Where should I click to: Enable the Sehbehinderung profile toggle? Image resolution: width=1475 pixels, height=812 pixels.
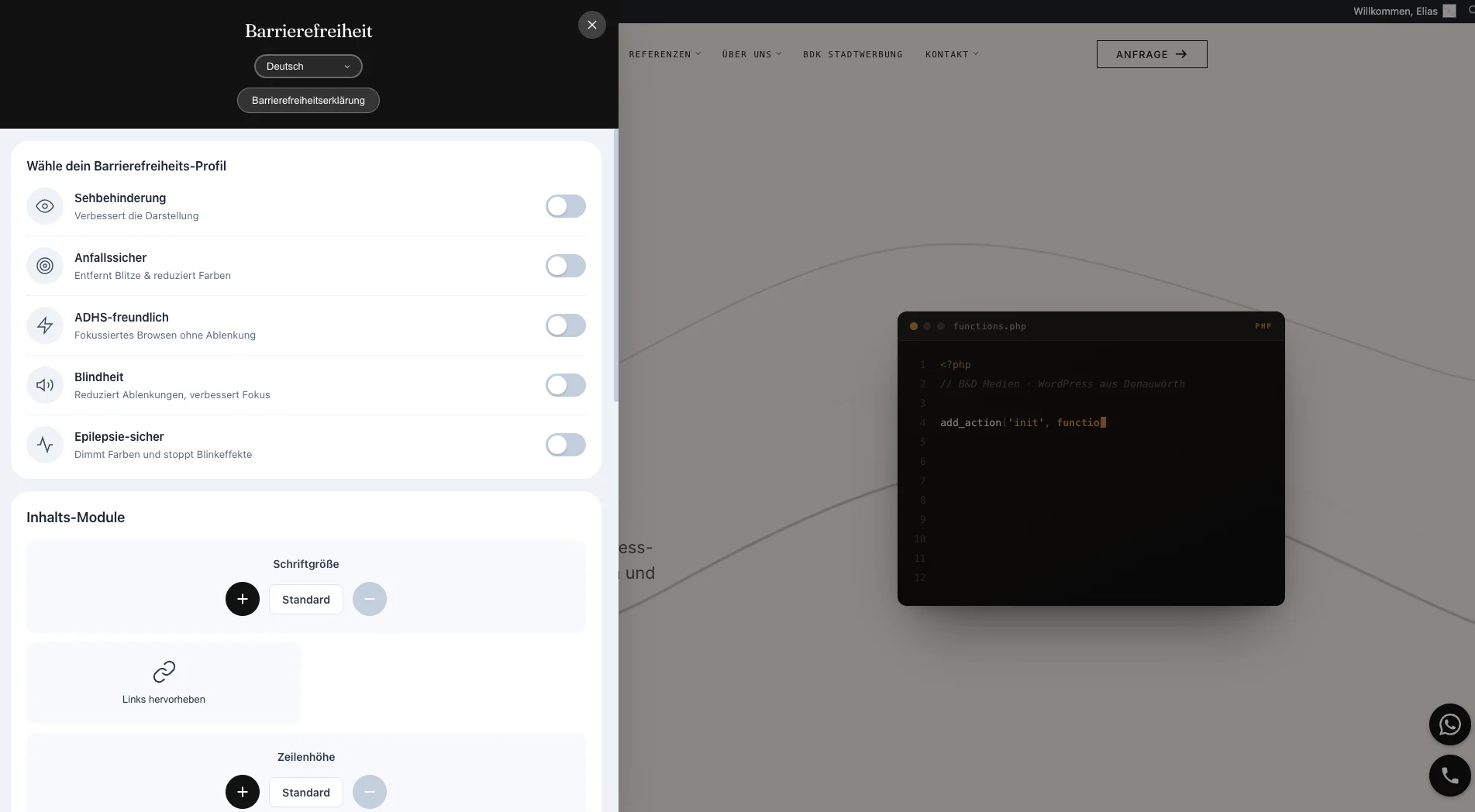pos(566,206)
